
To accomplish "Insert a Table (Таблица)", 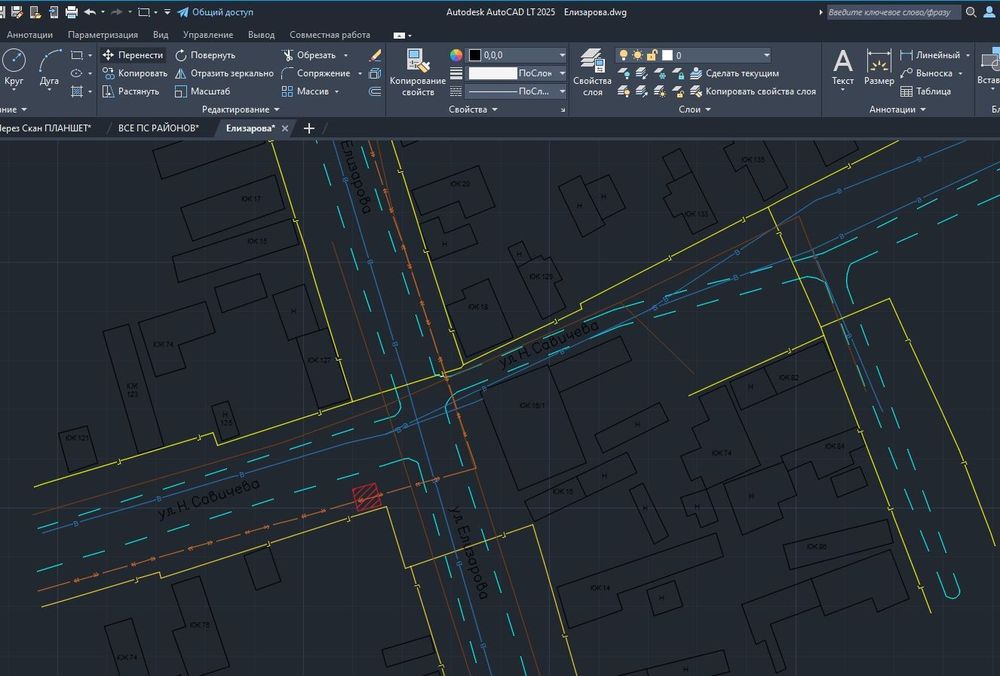I will (925, 91).
